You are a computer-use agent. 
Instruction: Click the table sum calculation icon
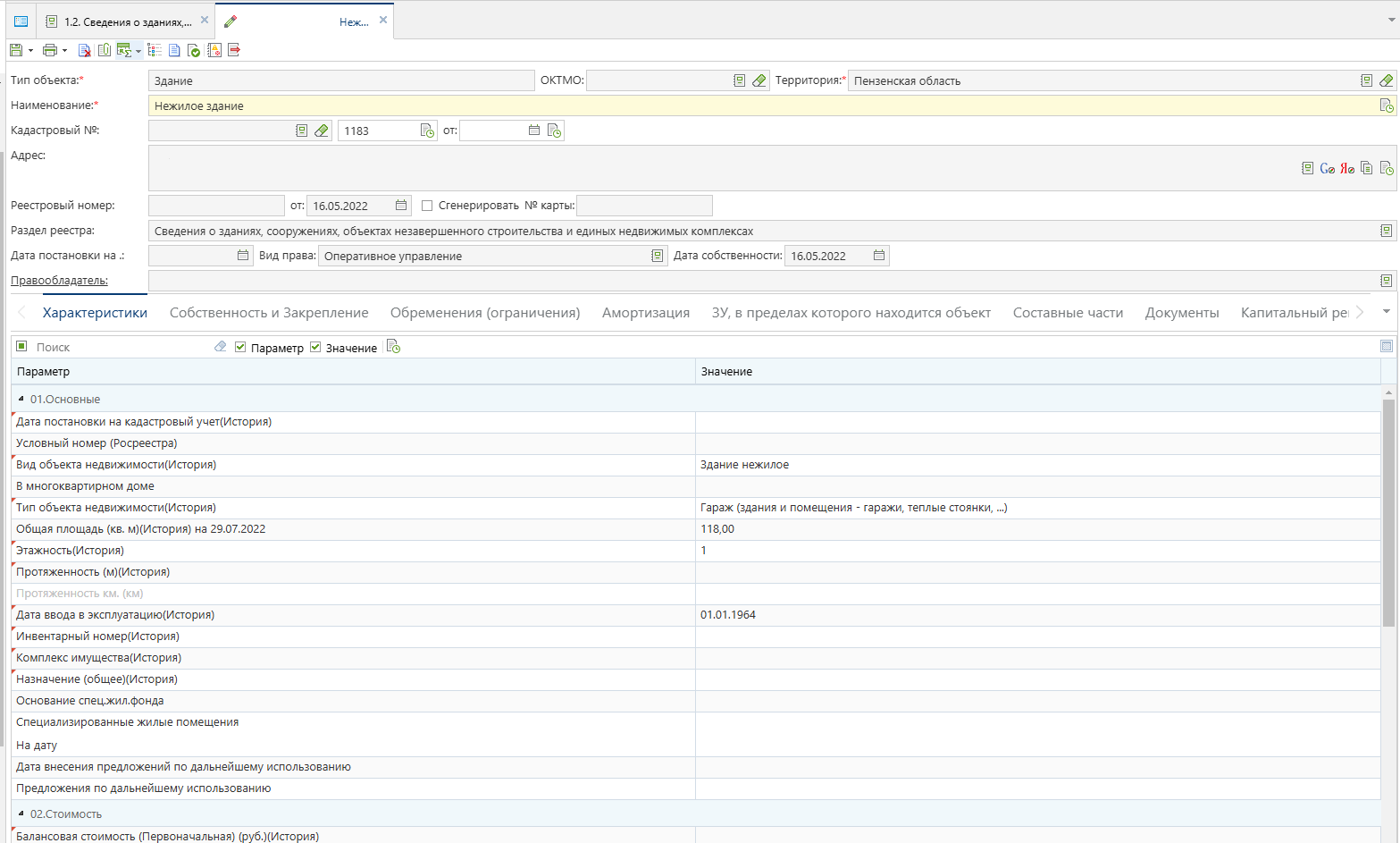tap(124, 50)
